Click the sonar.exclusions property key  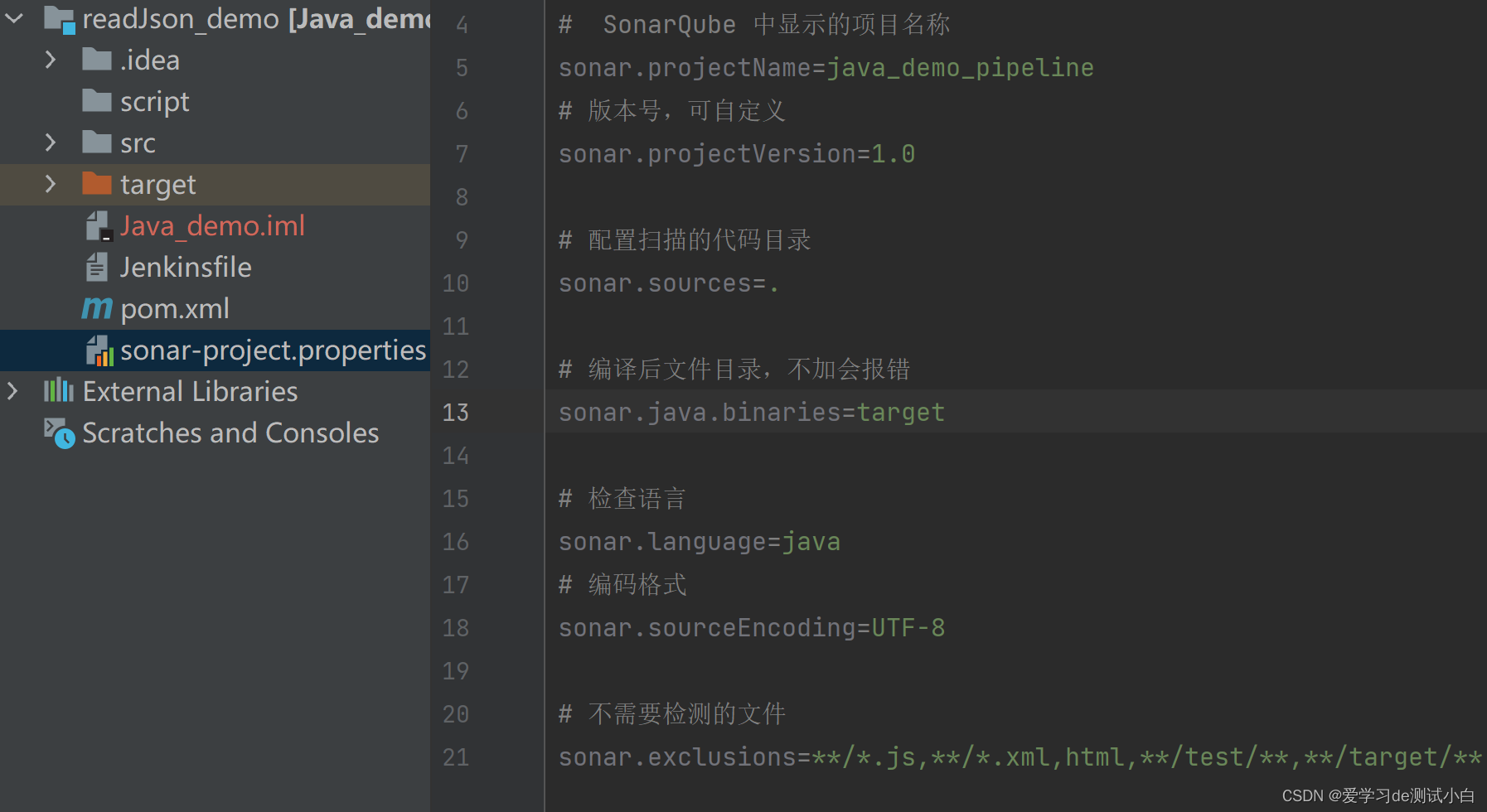point(678,757)
